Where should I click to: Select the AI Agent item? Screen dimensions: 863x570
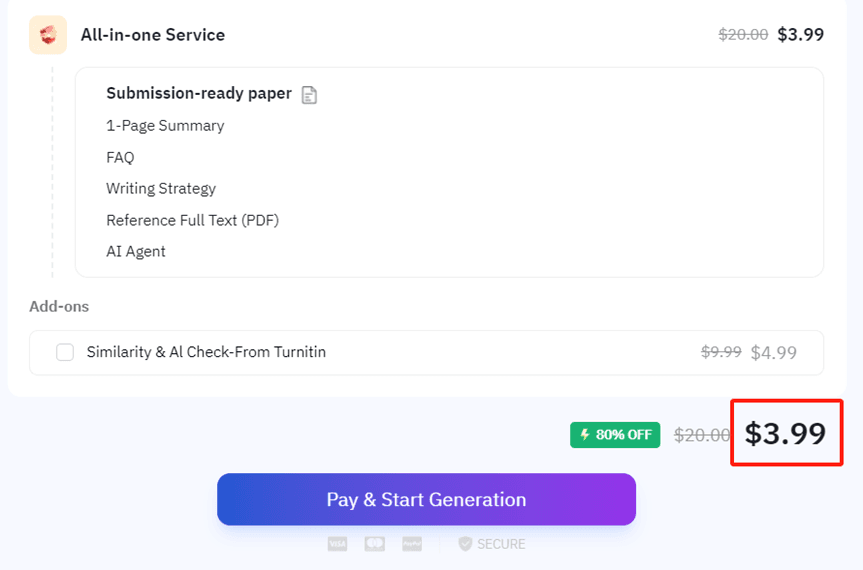click(x=135, y=251)
